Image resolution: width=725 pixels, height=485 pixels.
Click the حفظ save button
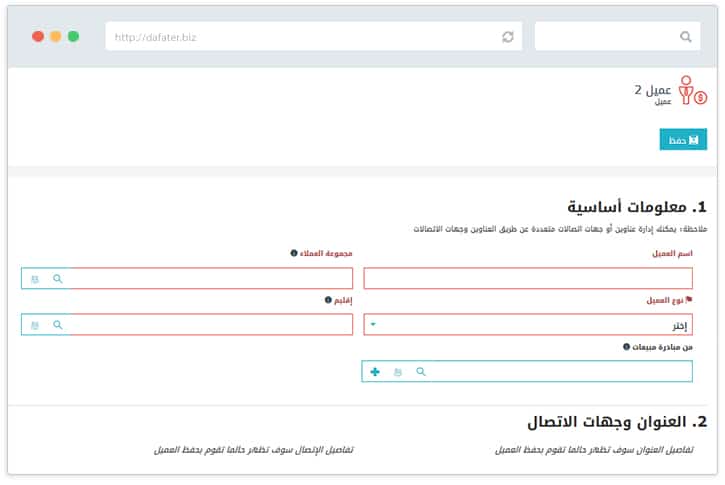683,140
